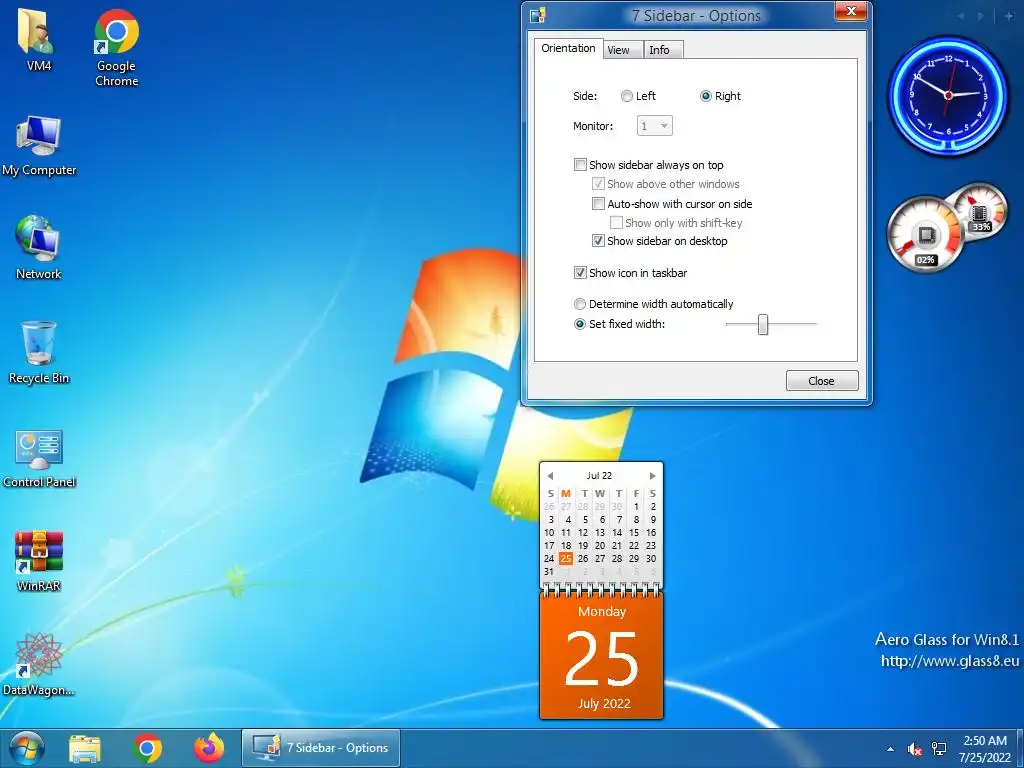Click the network tray icon
Screen dimensions: 1024x768
[939, 748]
